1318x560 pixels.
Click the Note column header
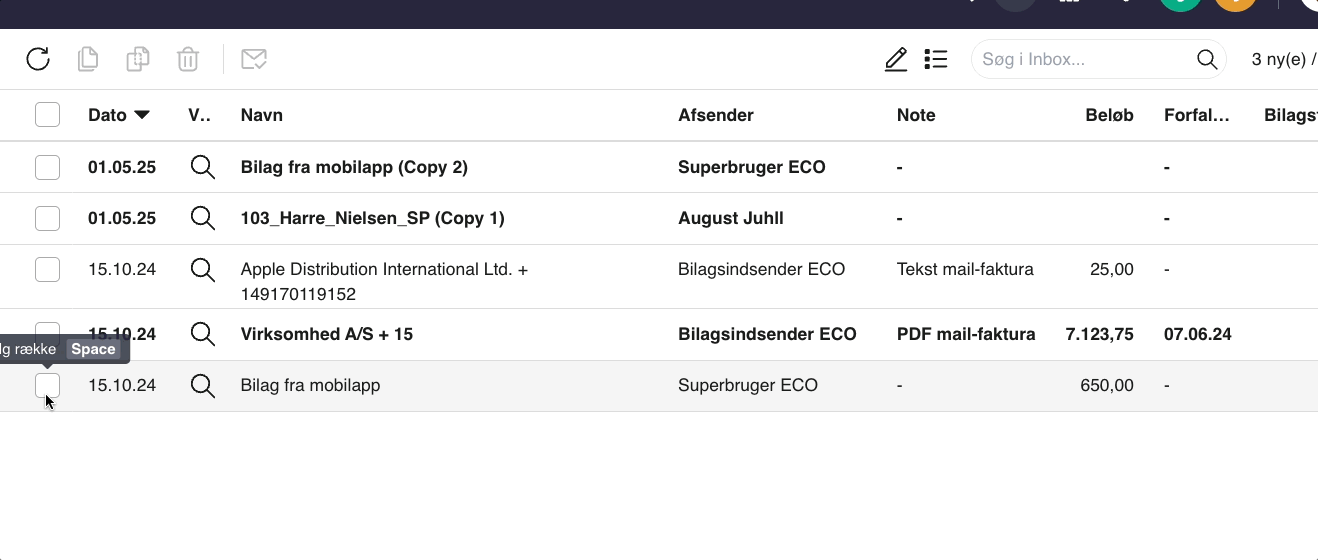[916, 115]
